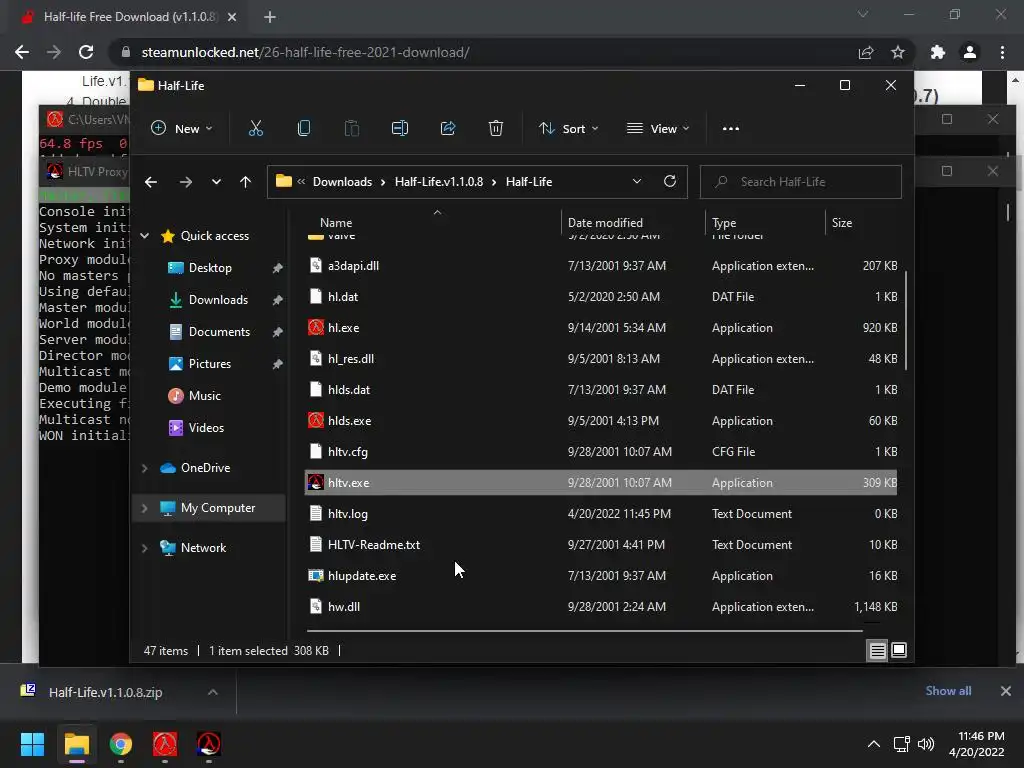Click the Cut scissors icon in the Explorer toolbar
The image size is (1024, 768).
point(255,129)
